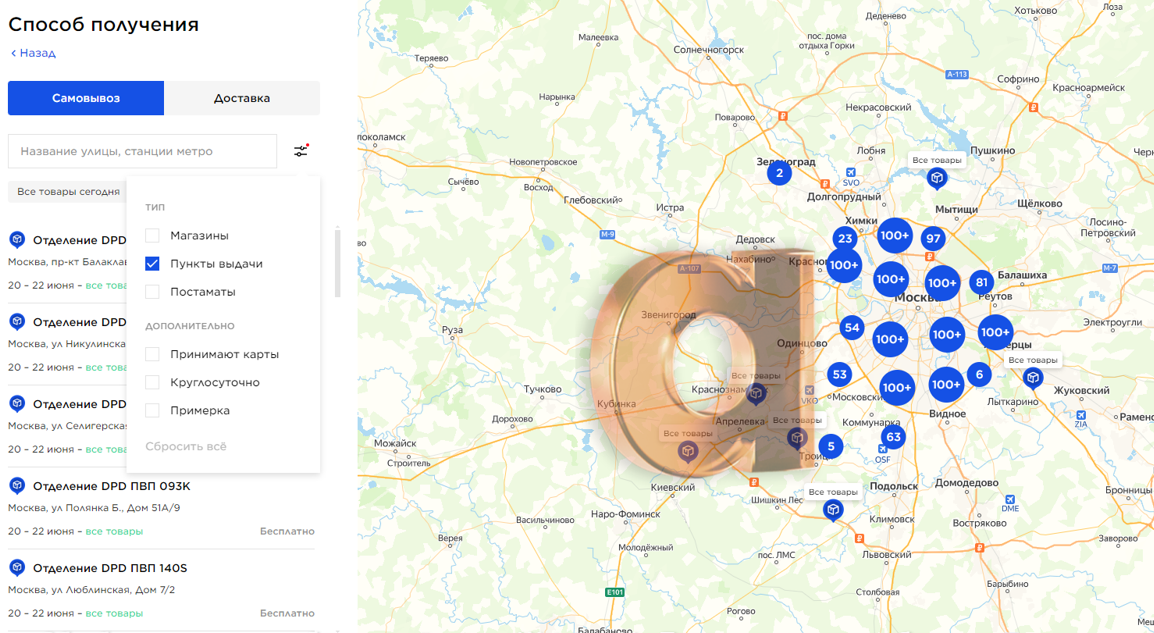Go back via the Назад link
The height and width of the screenshot is (633, 1154).
pyautogui.click(x=33, y=53)
